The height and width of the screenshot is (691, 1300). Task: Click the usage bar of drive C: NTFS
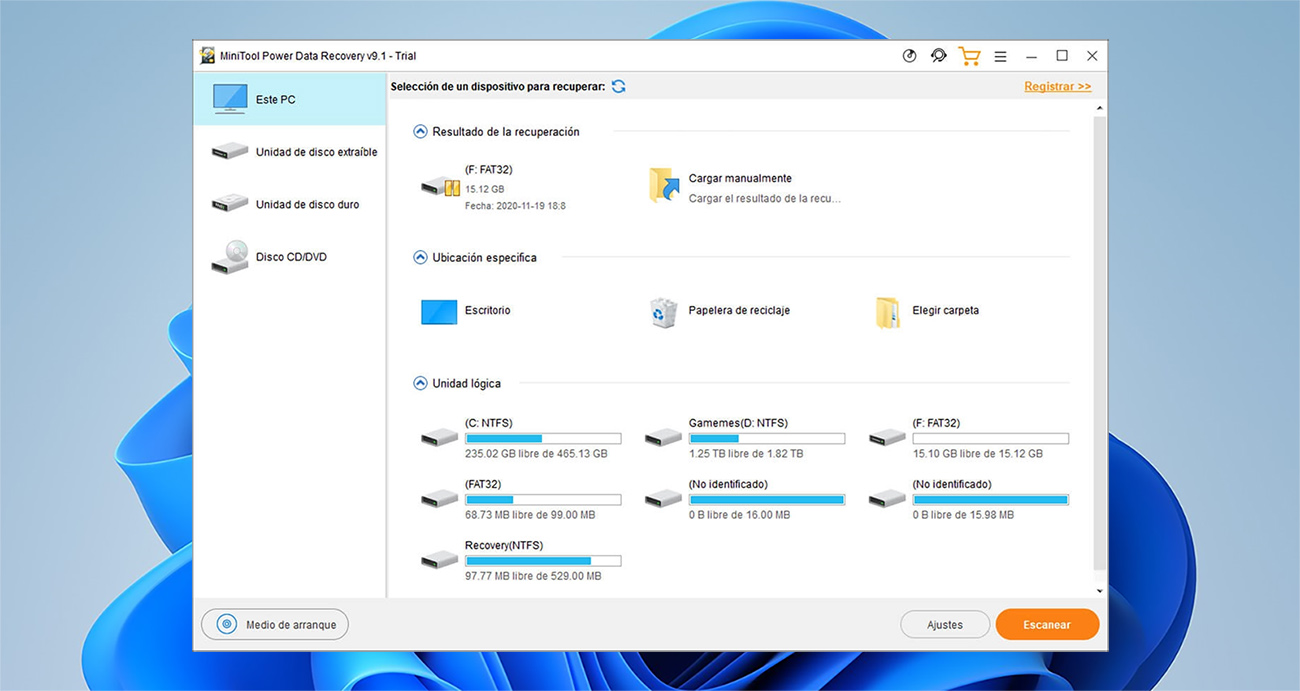543,438
